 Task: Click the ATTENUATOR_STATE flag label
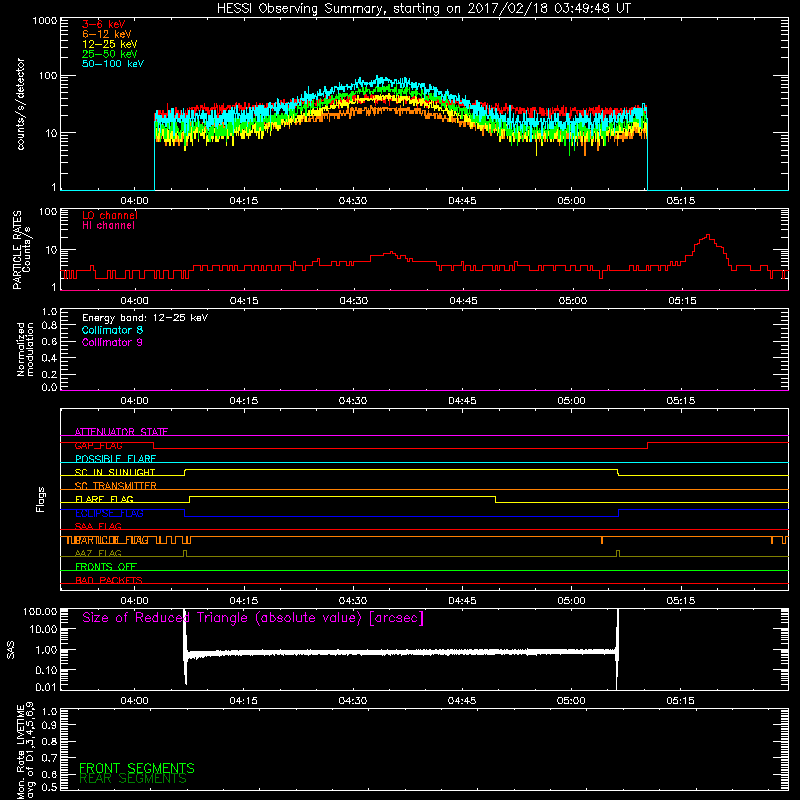coord(121,432)
